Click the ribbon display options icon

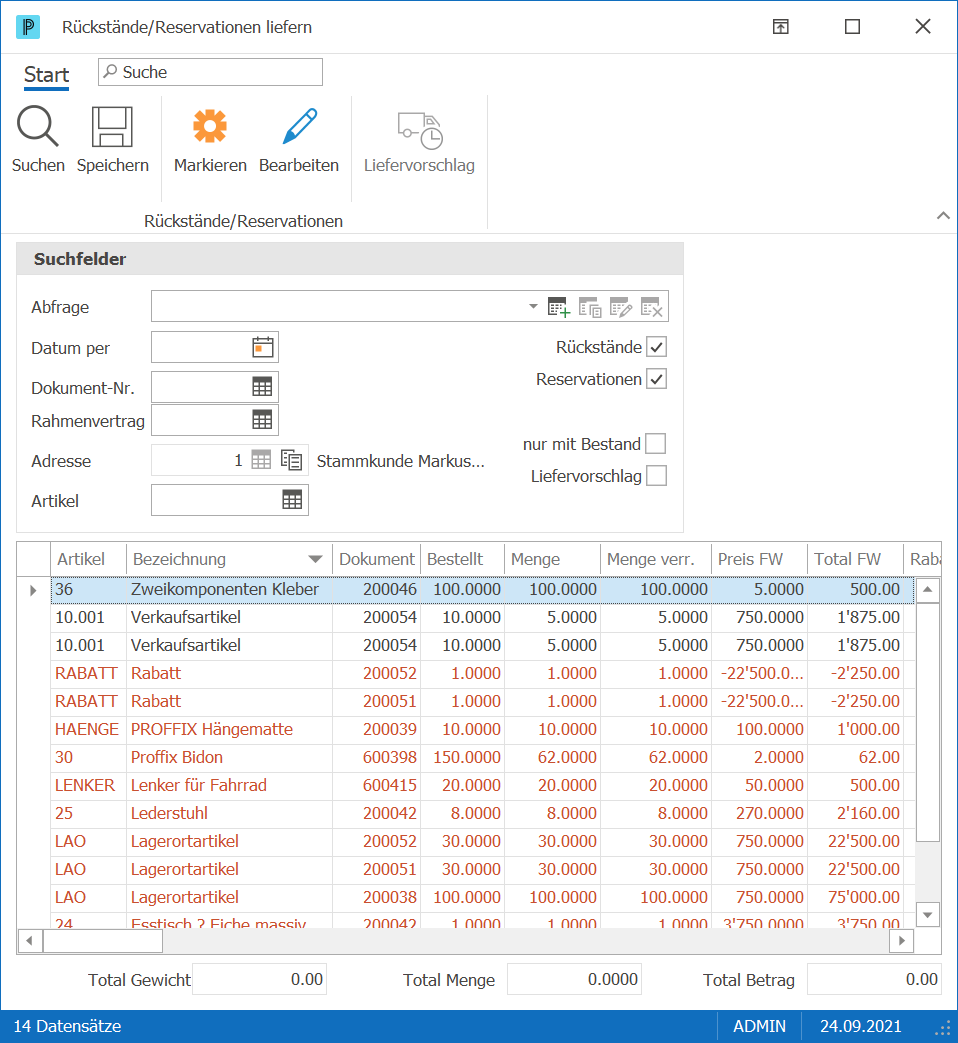pyautogui.click(x=780, y=27)
